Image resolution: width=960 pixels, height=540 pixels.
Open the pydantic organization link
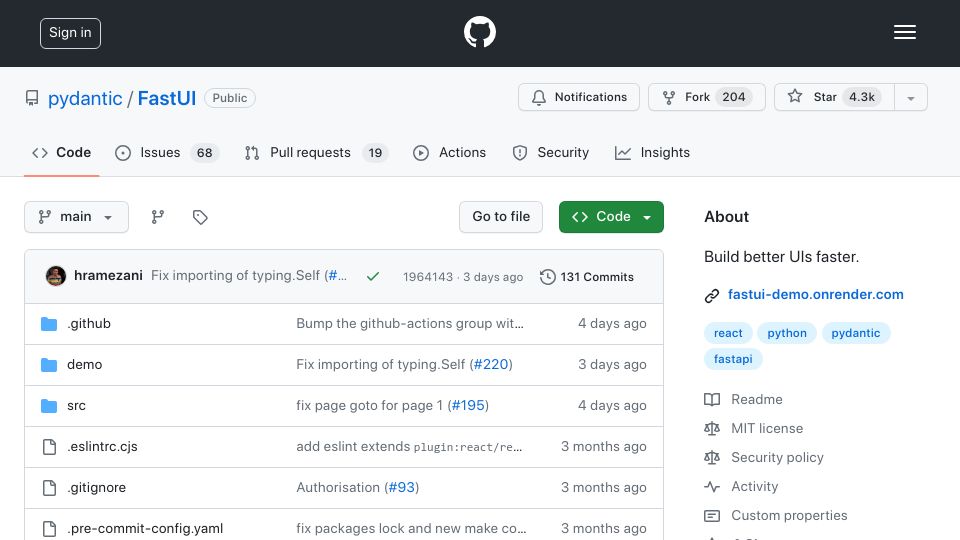[x=85, y=99]
